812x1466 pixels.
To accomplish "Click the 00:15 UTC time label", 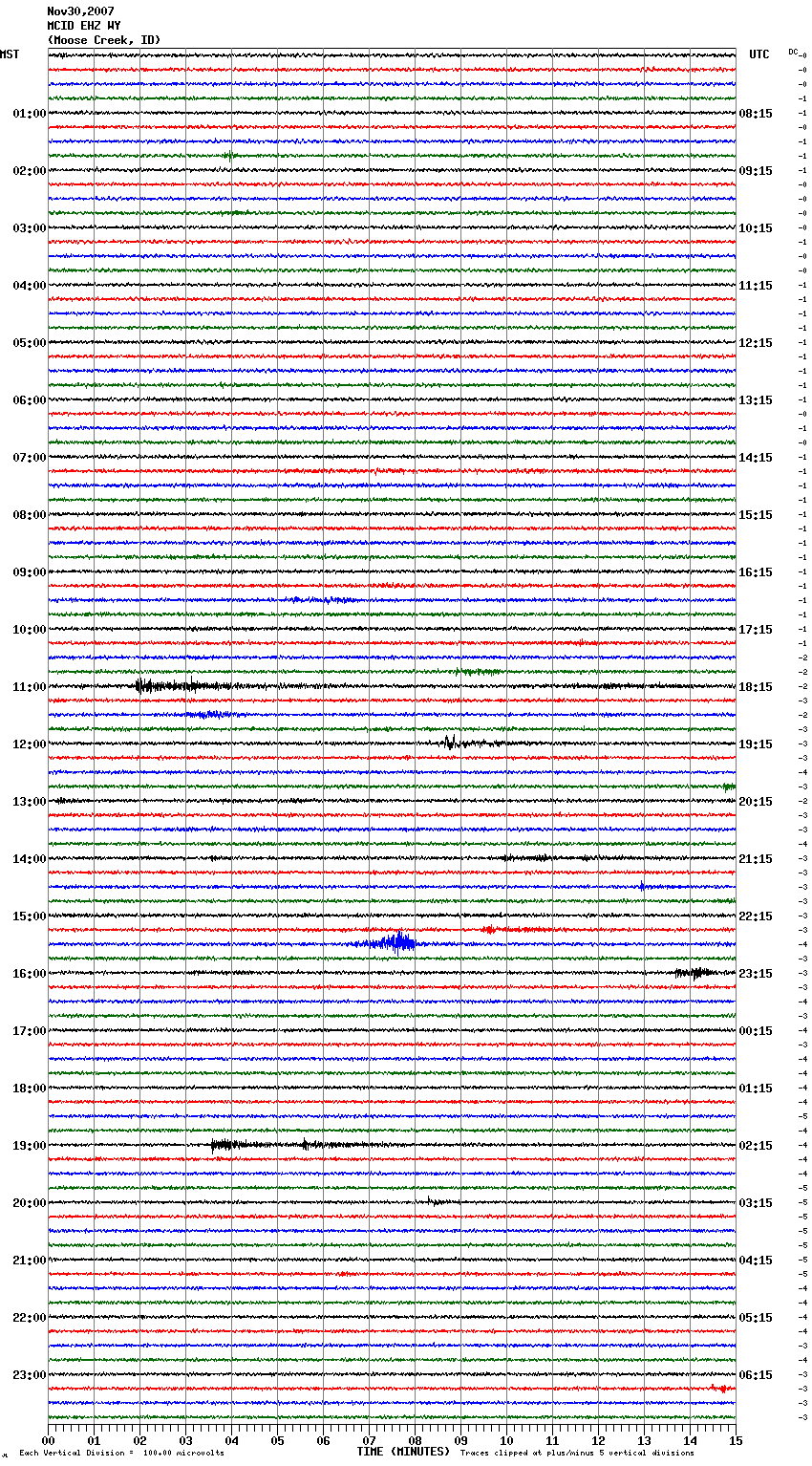I will tap(756, 1031).
